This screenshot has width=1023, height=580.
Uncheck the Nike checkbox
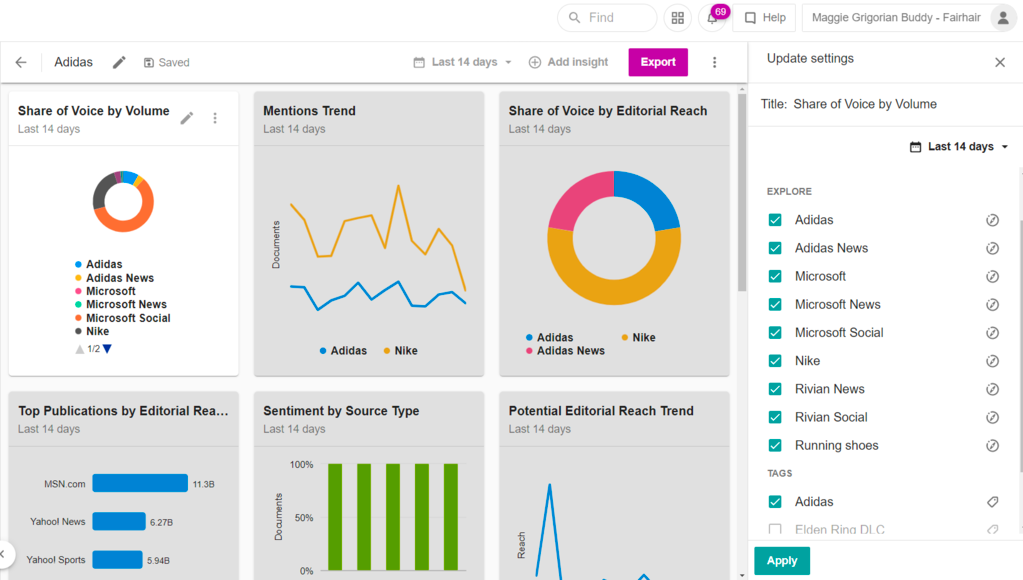click(775, 361)
